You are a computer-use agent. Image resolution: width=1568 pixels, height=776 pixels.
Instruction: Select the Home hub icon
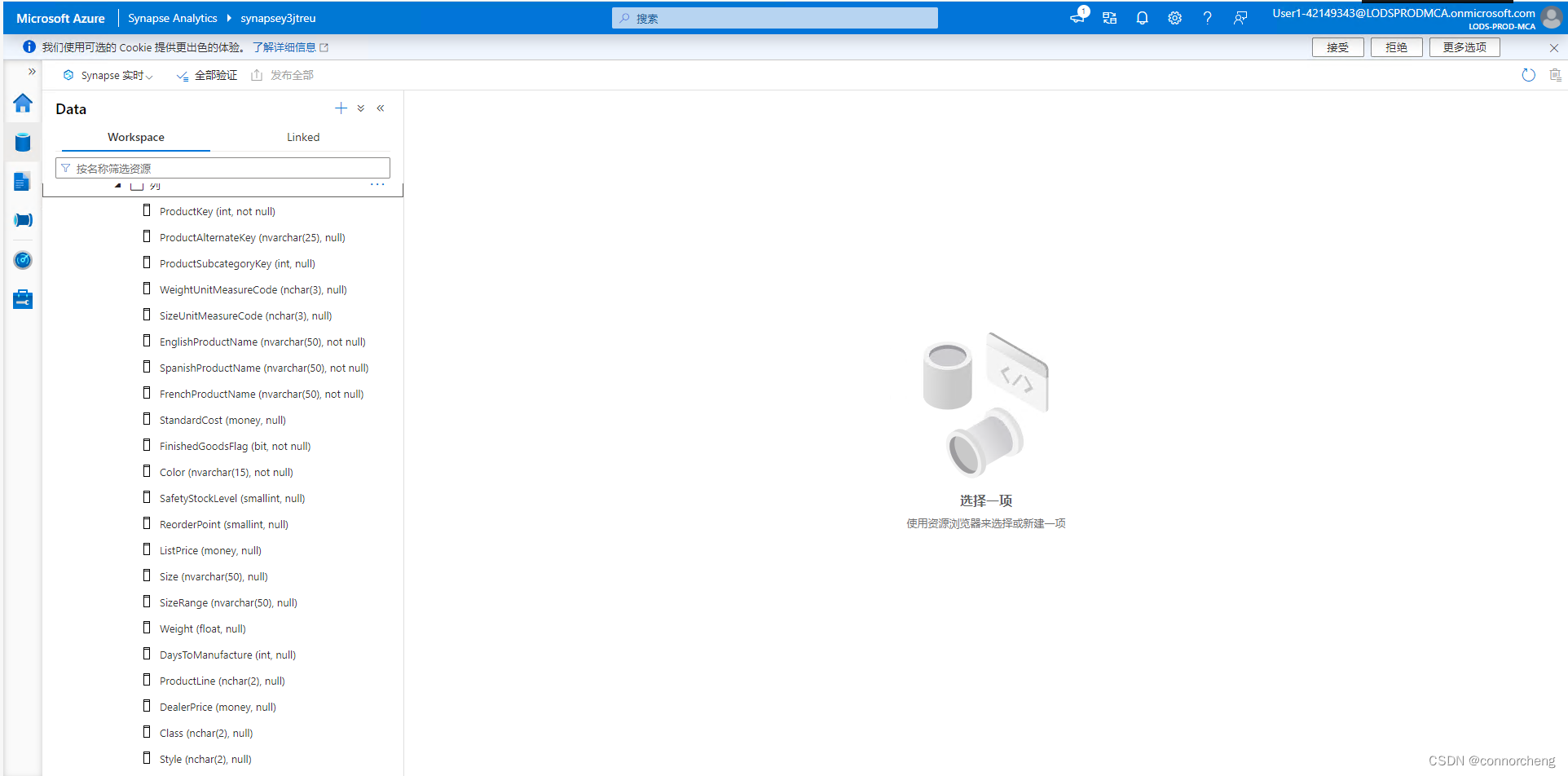[x=22, y=104]
